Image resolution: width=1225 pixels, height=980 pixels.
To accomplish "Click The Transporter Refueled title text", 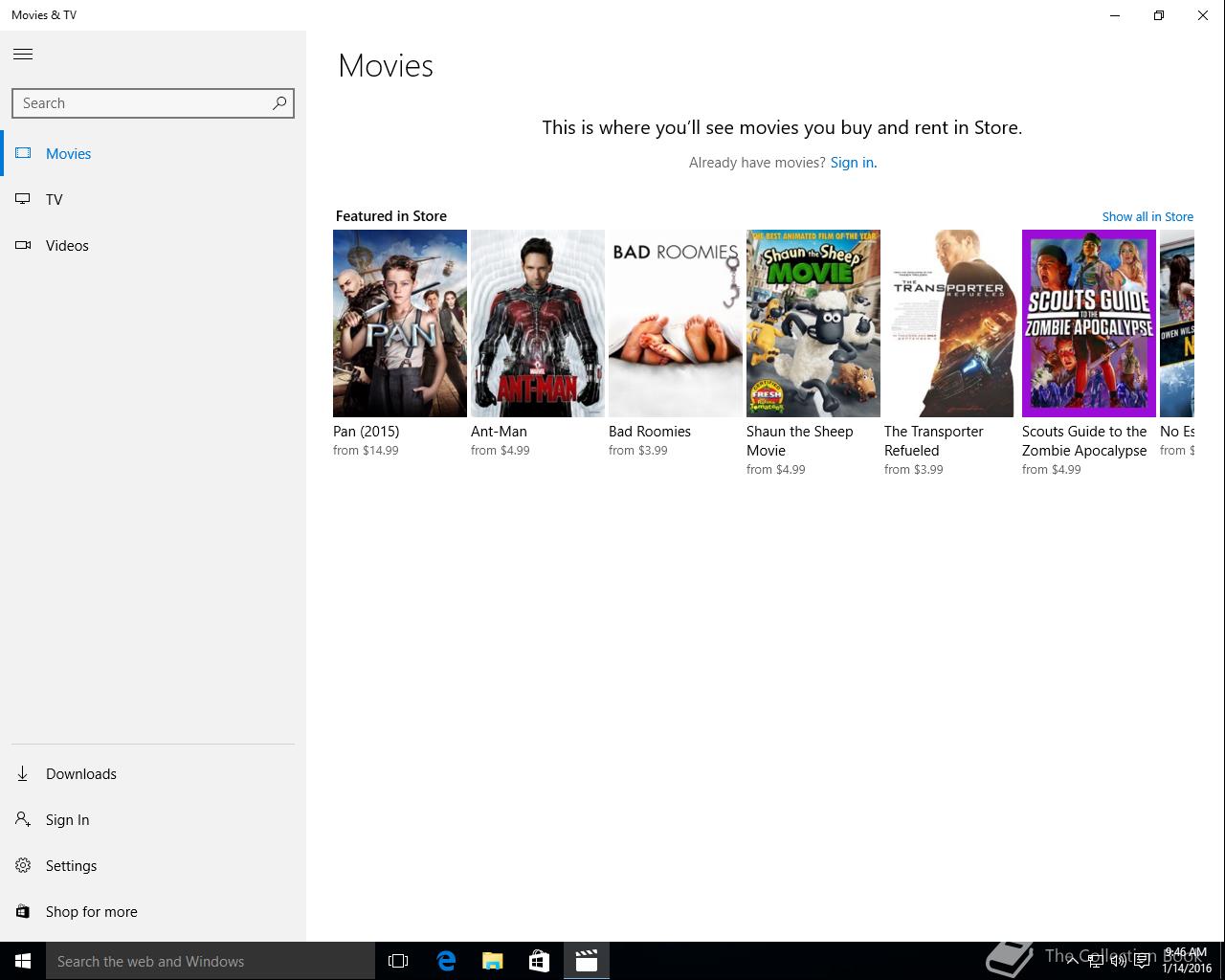I will click(x=934, y=441).
